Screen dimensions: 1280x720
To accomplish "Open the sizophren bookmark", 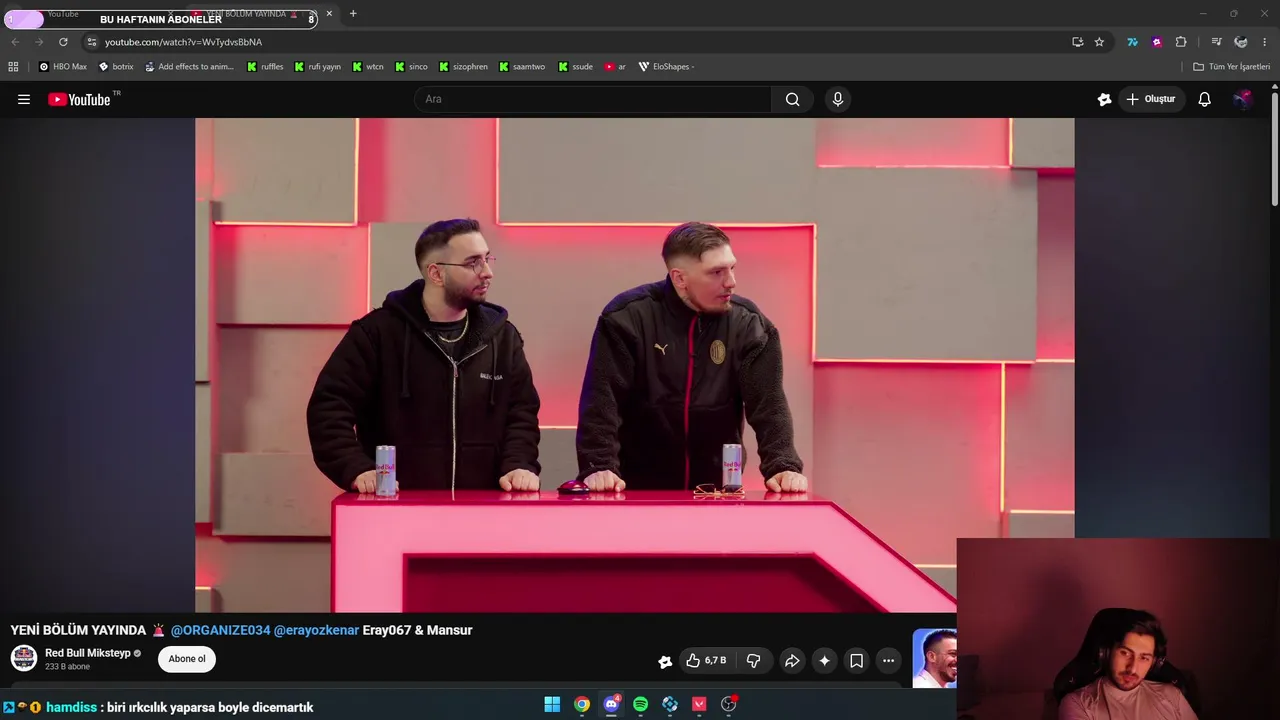I will coord(463,67).
